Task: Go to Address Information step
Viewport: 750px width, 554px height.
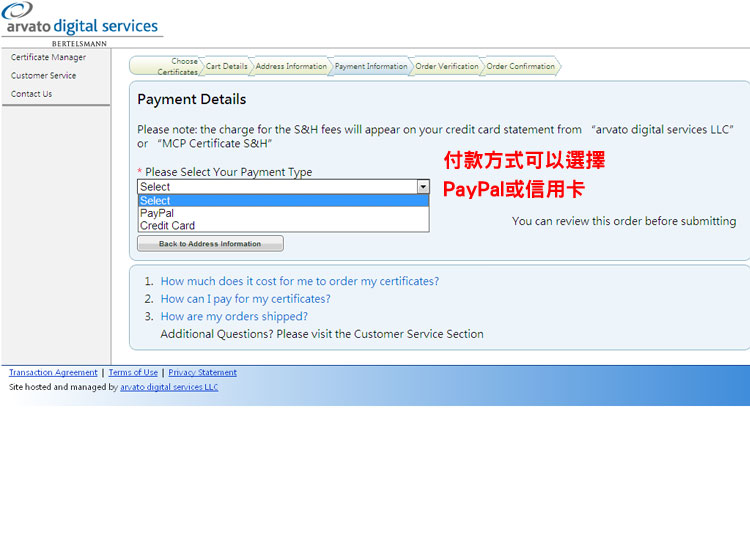Action: [291, 66]
